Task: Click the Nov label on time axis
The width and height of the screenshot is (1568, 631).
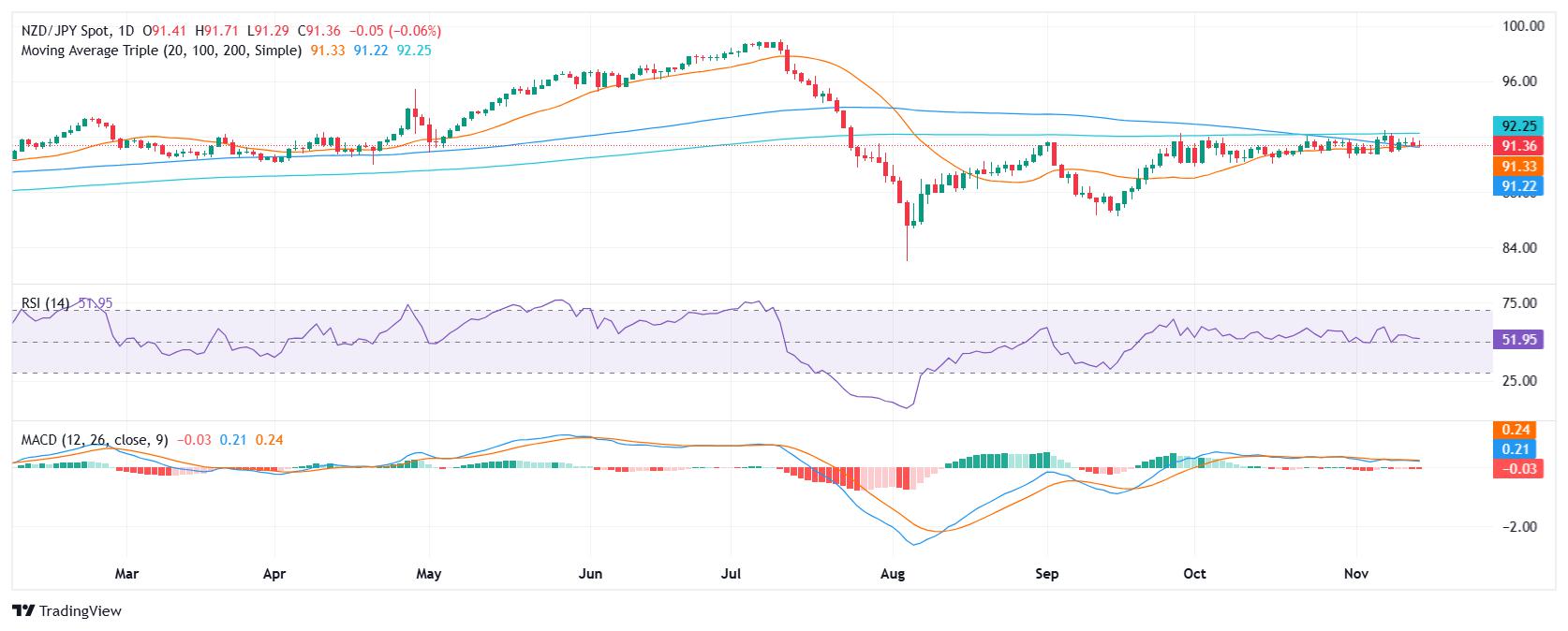Action: click(1354, 574)
